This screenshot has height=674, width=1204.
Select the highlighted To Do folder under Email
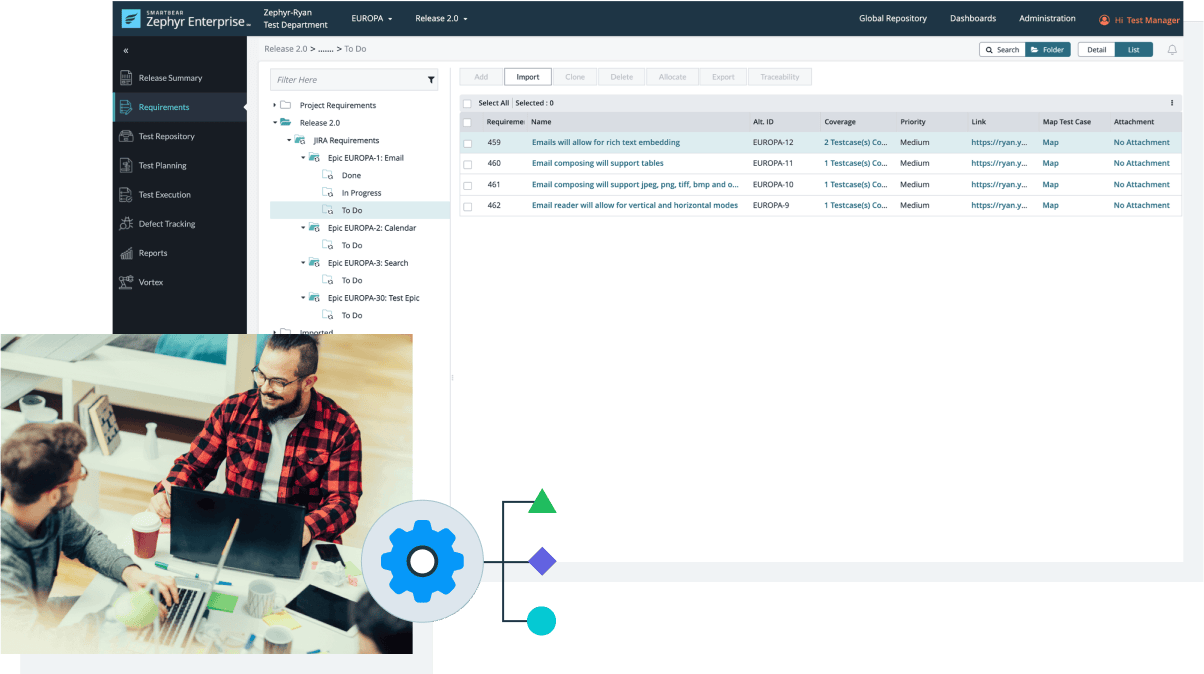[360, 211]
